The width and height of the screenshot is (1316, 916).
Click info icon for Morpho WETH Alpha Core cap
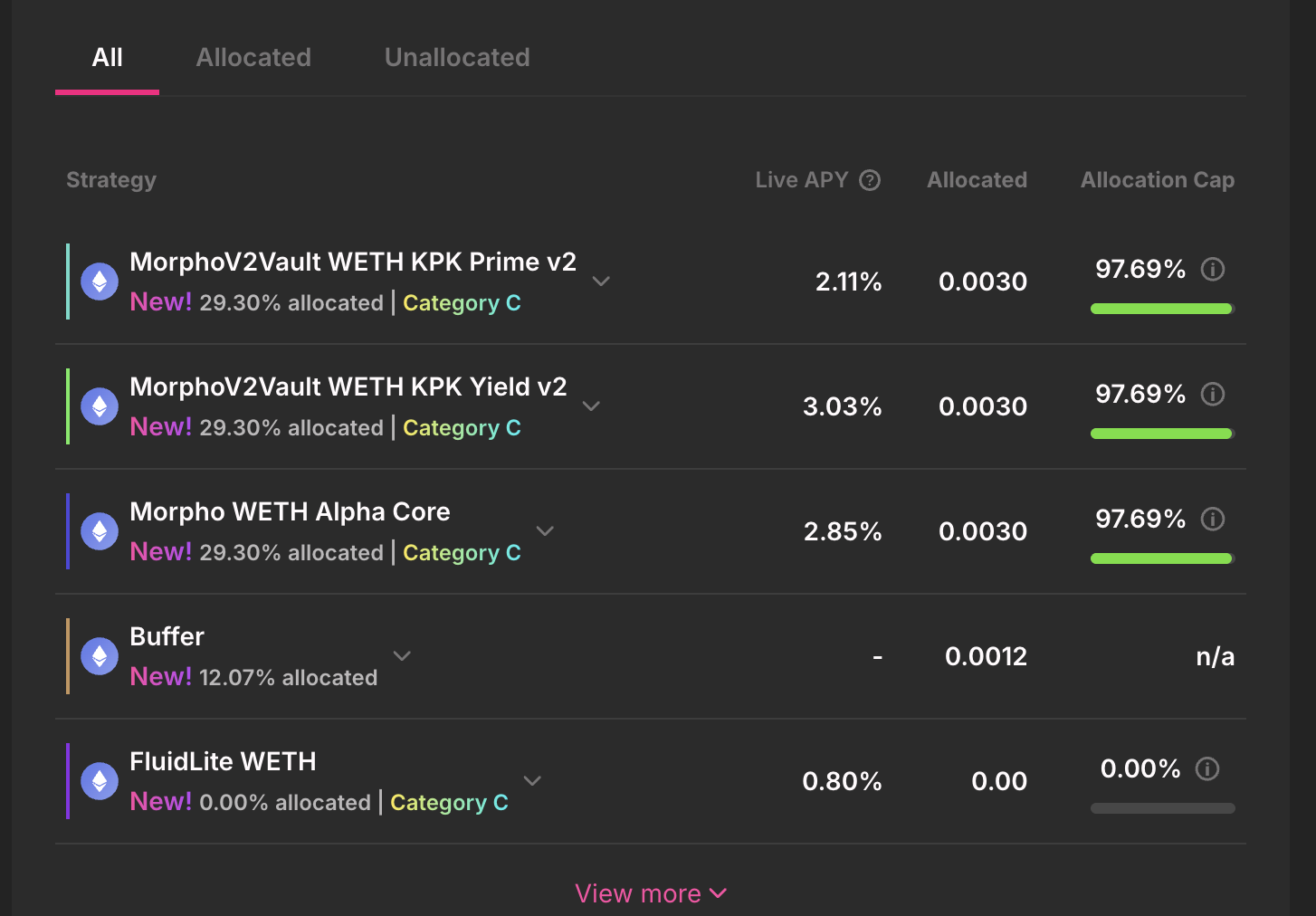1212,519
